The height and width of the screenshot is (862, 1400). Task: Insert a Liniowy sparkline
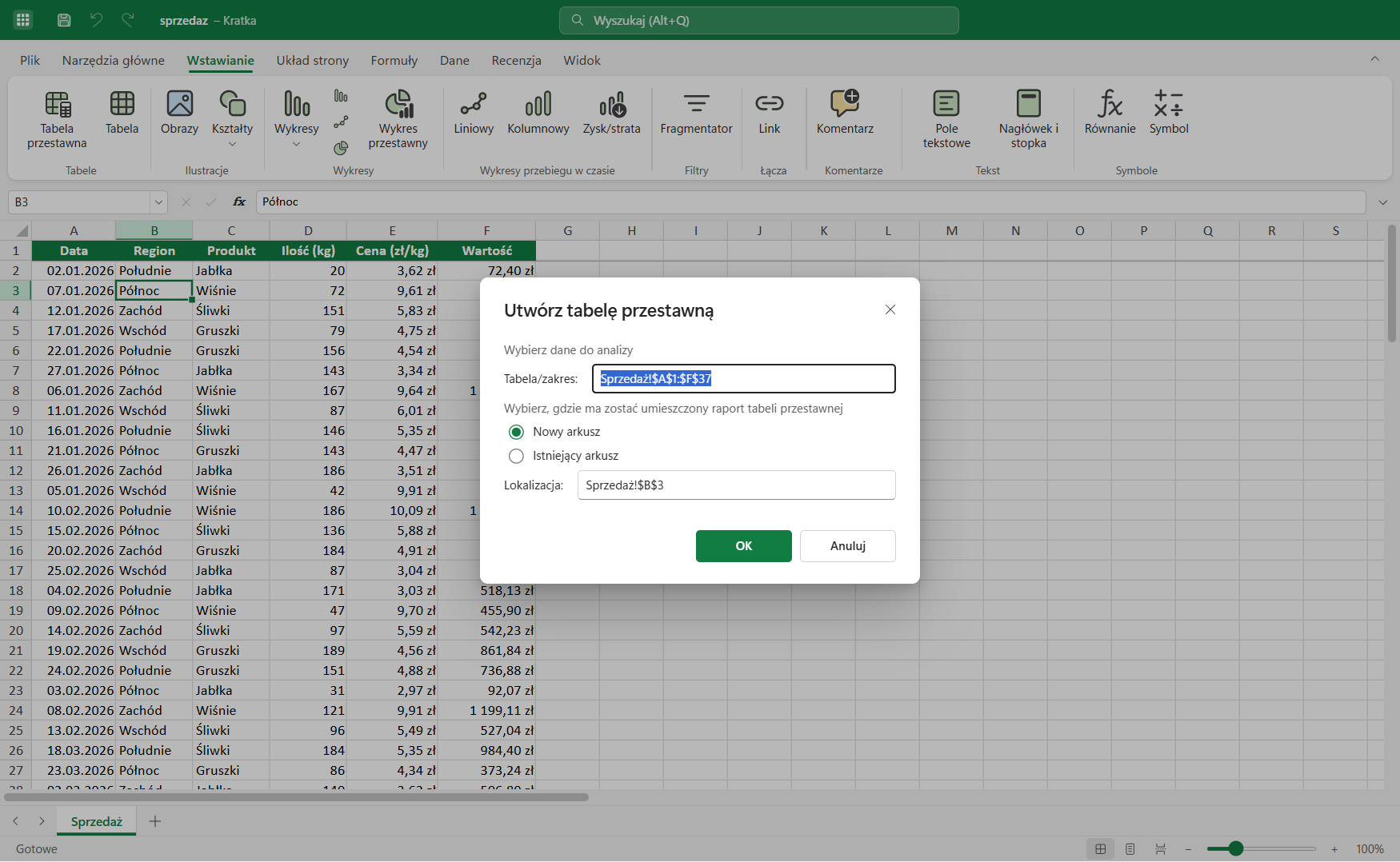click(474, 113)
